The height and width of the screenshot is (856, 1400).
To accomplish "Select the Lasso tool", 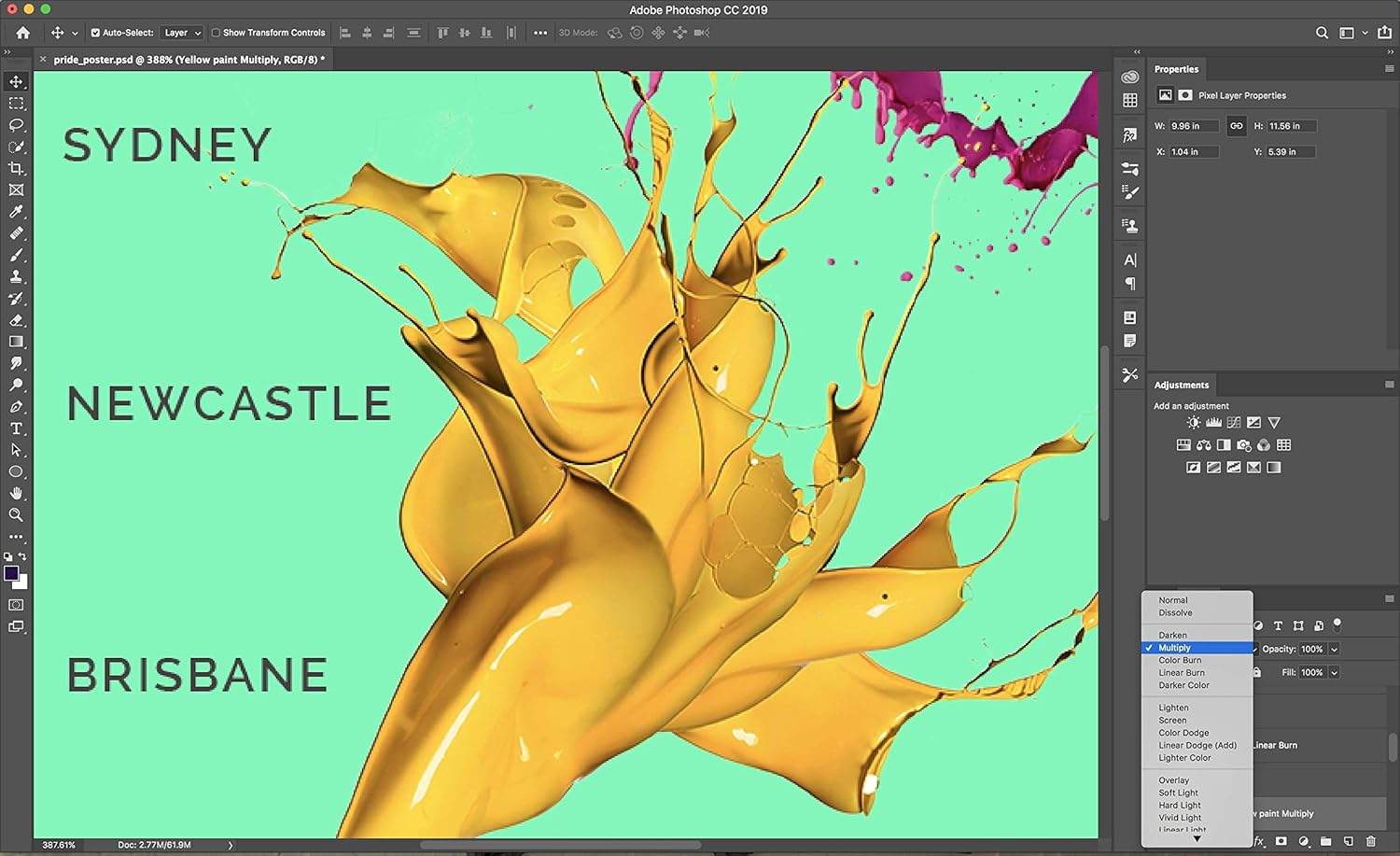I will pyautogui.click(x=16, y=125).
